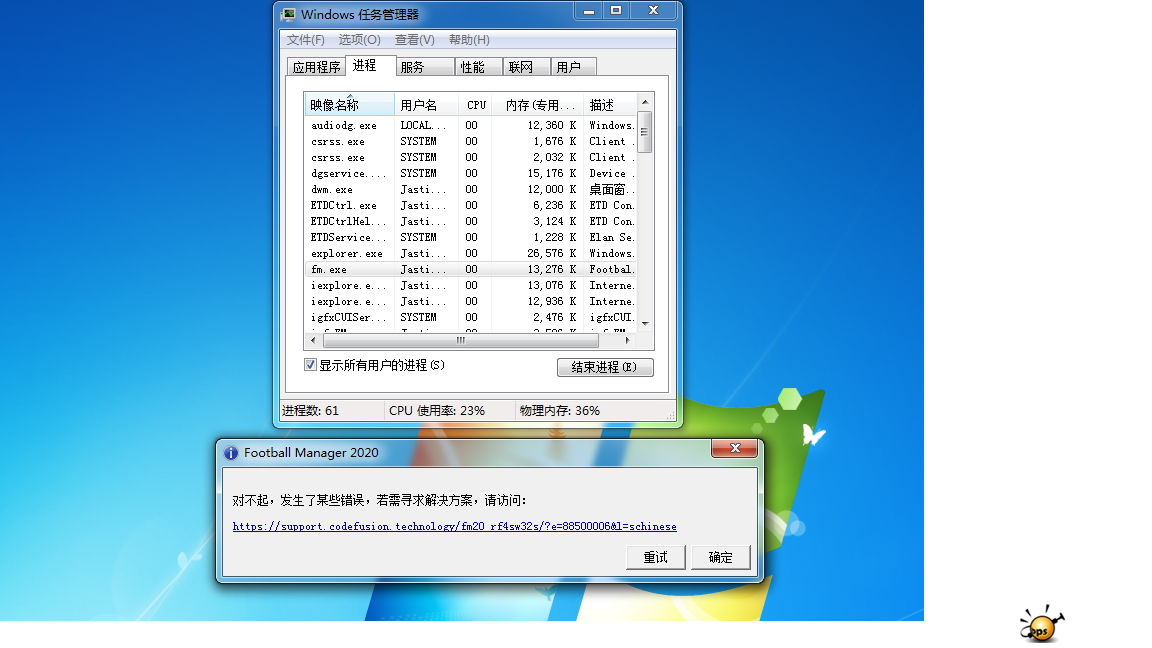This screenshot has height=648, width=1152.
Task: Click the horizontal scrollbar left arrow
Action: (x=313, y=340)
